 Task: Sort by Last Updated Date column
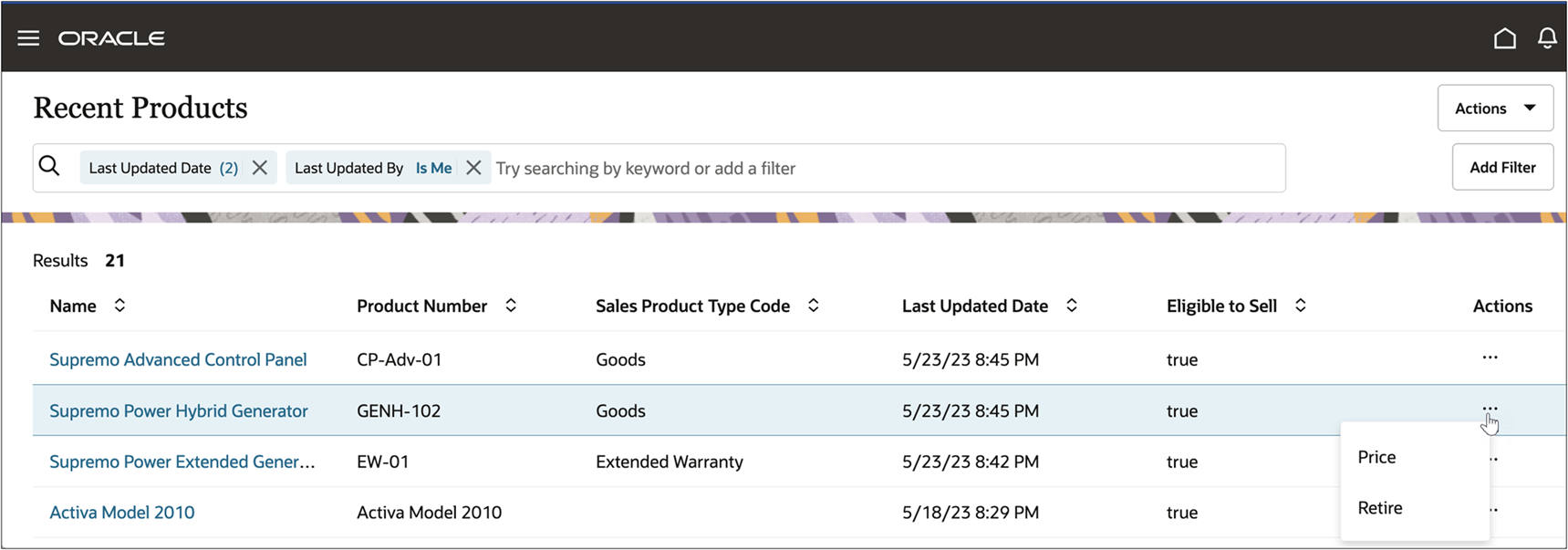click(1072, 306)
